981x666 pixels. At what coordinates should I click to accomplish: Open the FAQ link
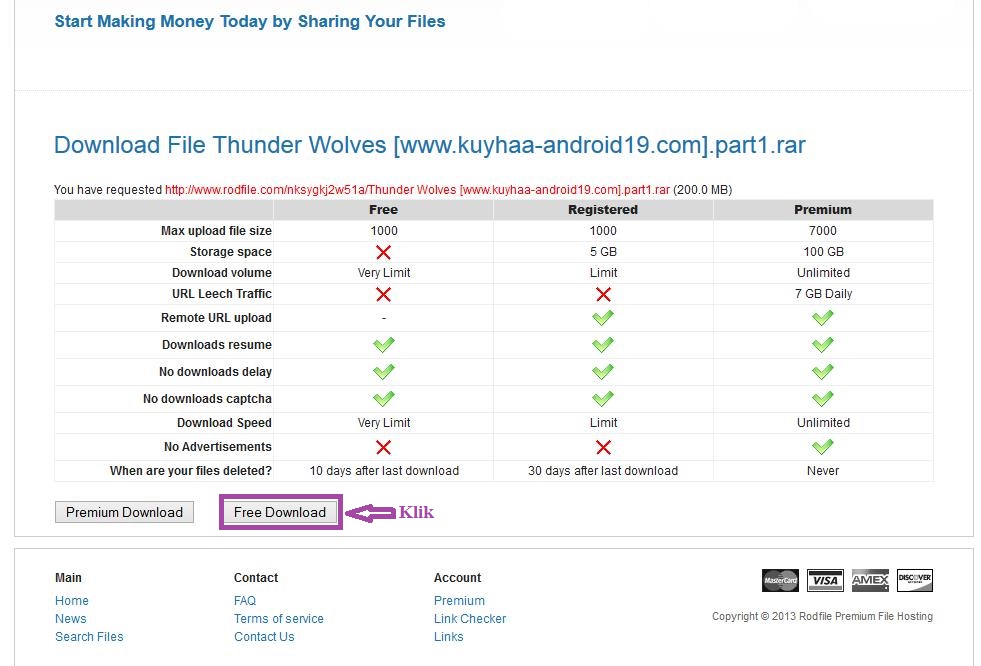pos(245,600)
